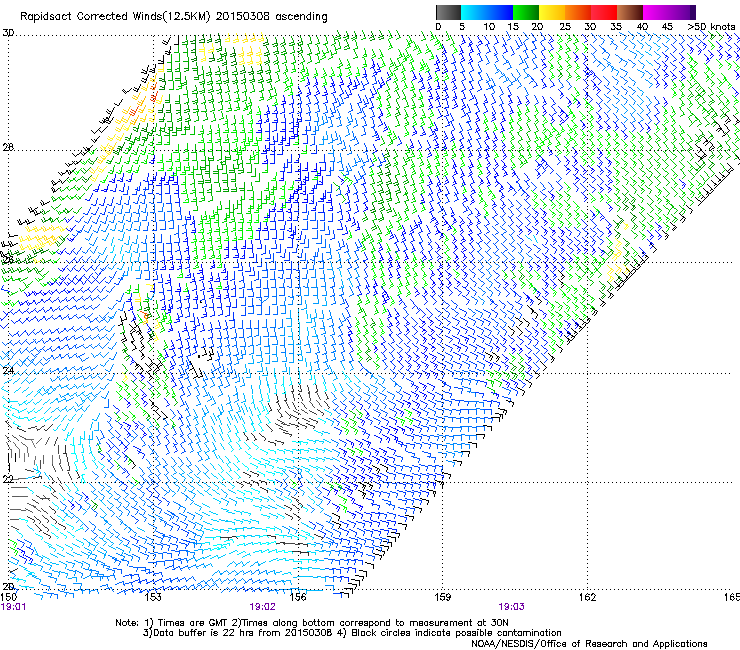The width and height of the screenshot is (740, 650).
Task: Click the longitude axis label "159"
Action: (x=443, y=597)
